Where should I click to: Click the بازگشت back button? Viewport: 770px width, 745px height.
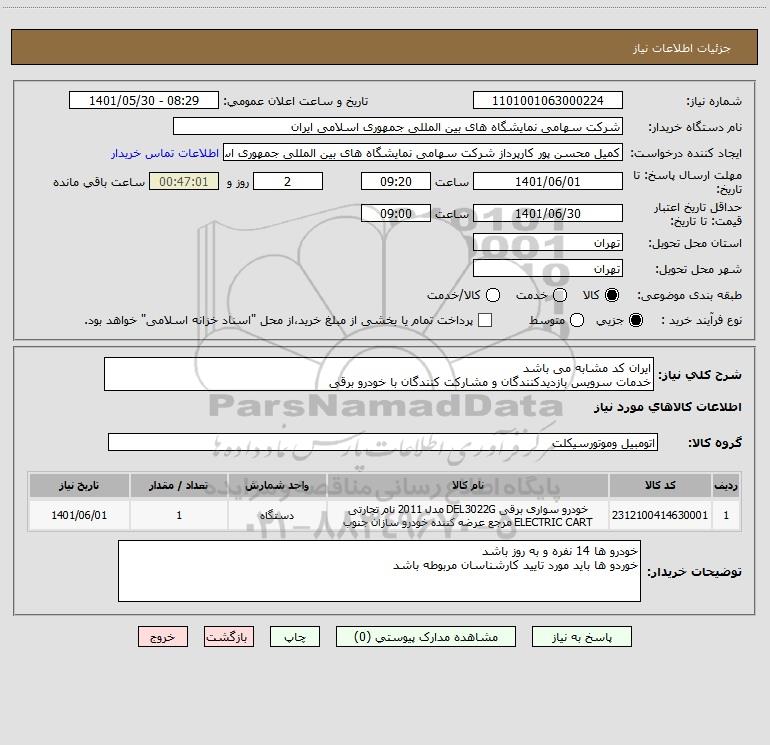click(229, 637)
